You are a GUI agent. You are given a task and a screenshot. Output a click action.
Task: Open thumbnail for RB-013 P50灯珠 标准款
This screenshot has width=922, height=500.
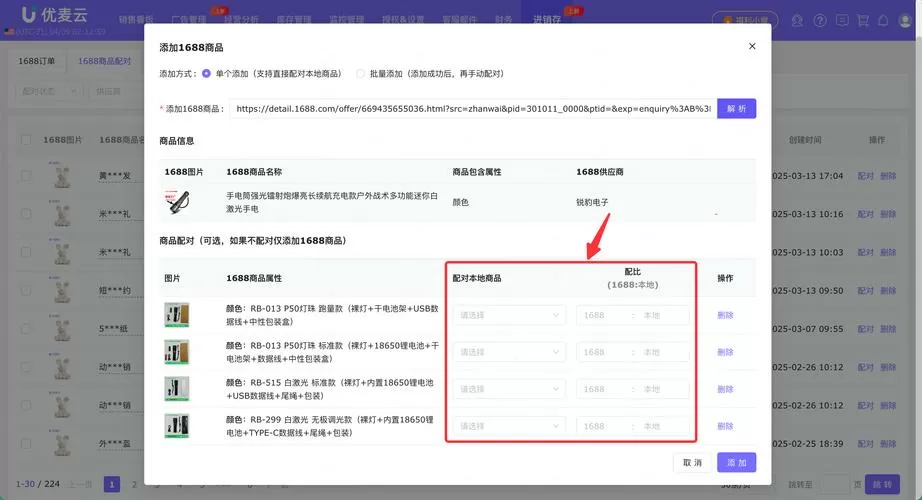point(176,352)
